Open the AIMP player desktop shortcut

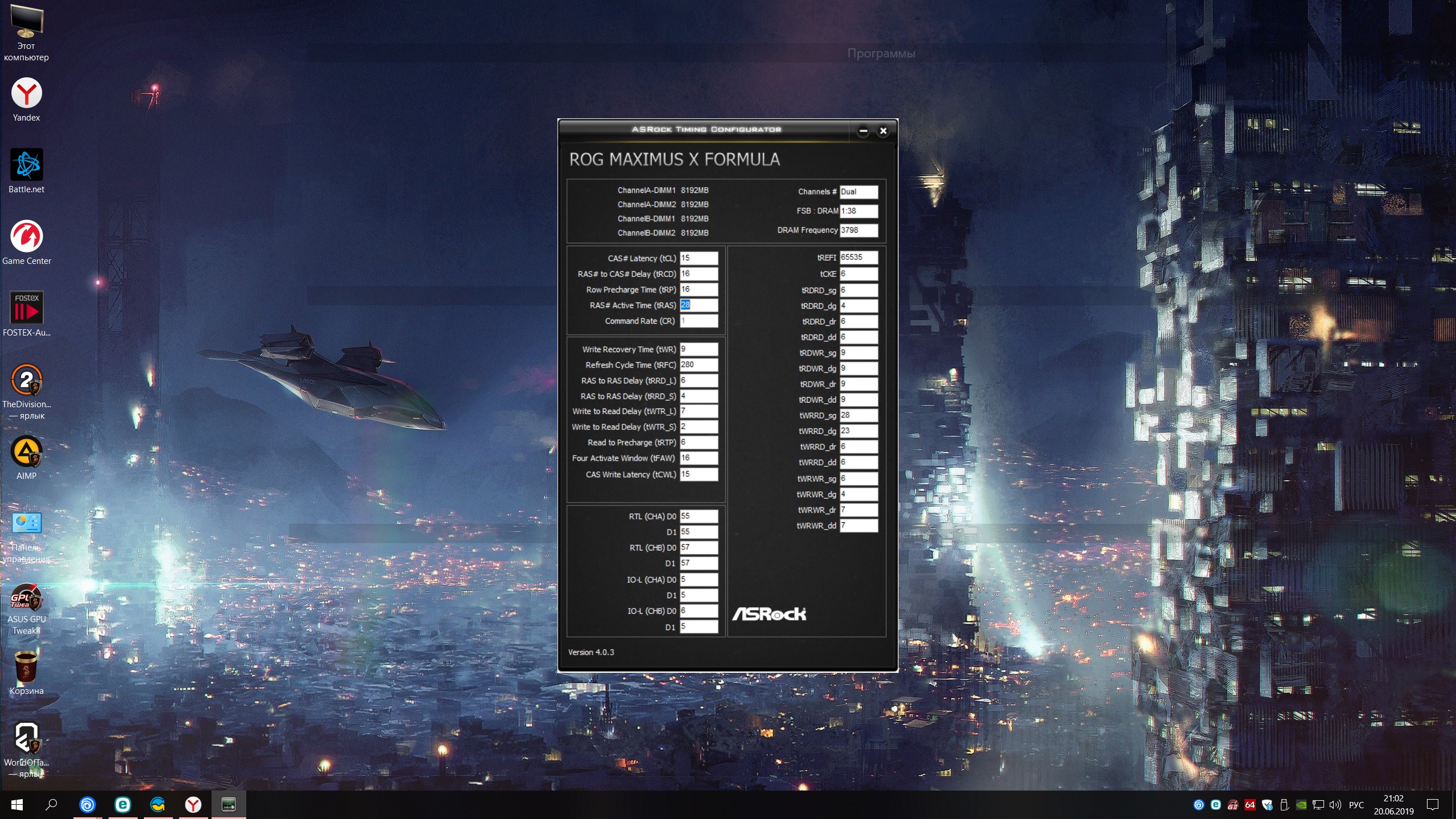26,452
